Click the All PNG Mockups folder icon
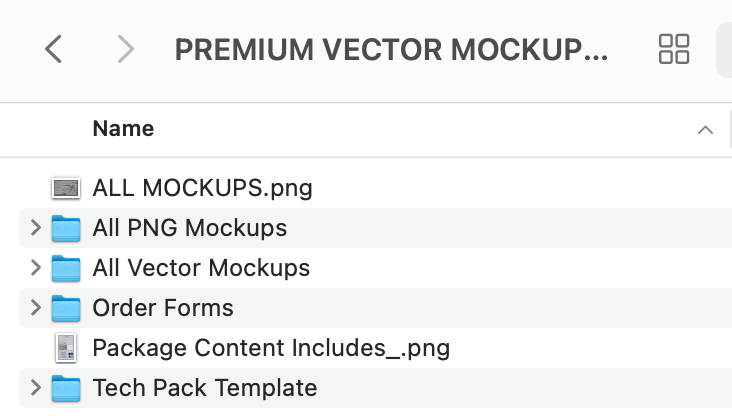This screenshot has width=732, height=416. tap(66, 228)
